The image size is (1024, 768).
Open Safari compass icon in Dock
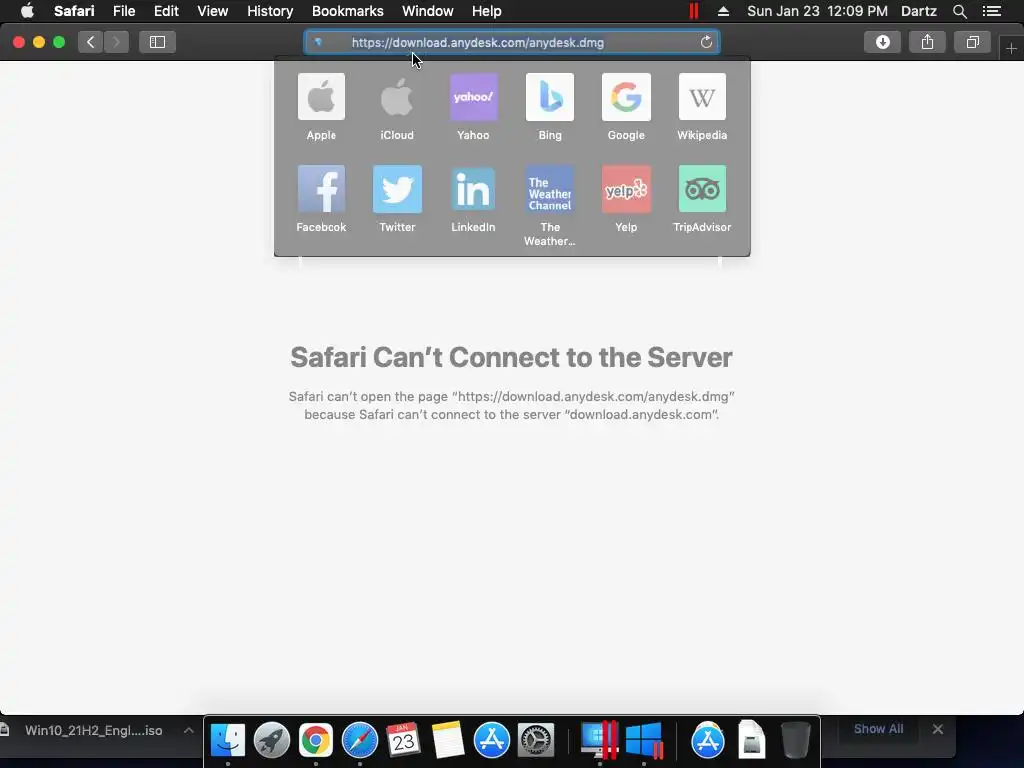click(360, 740)
